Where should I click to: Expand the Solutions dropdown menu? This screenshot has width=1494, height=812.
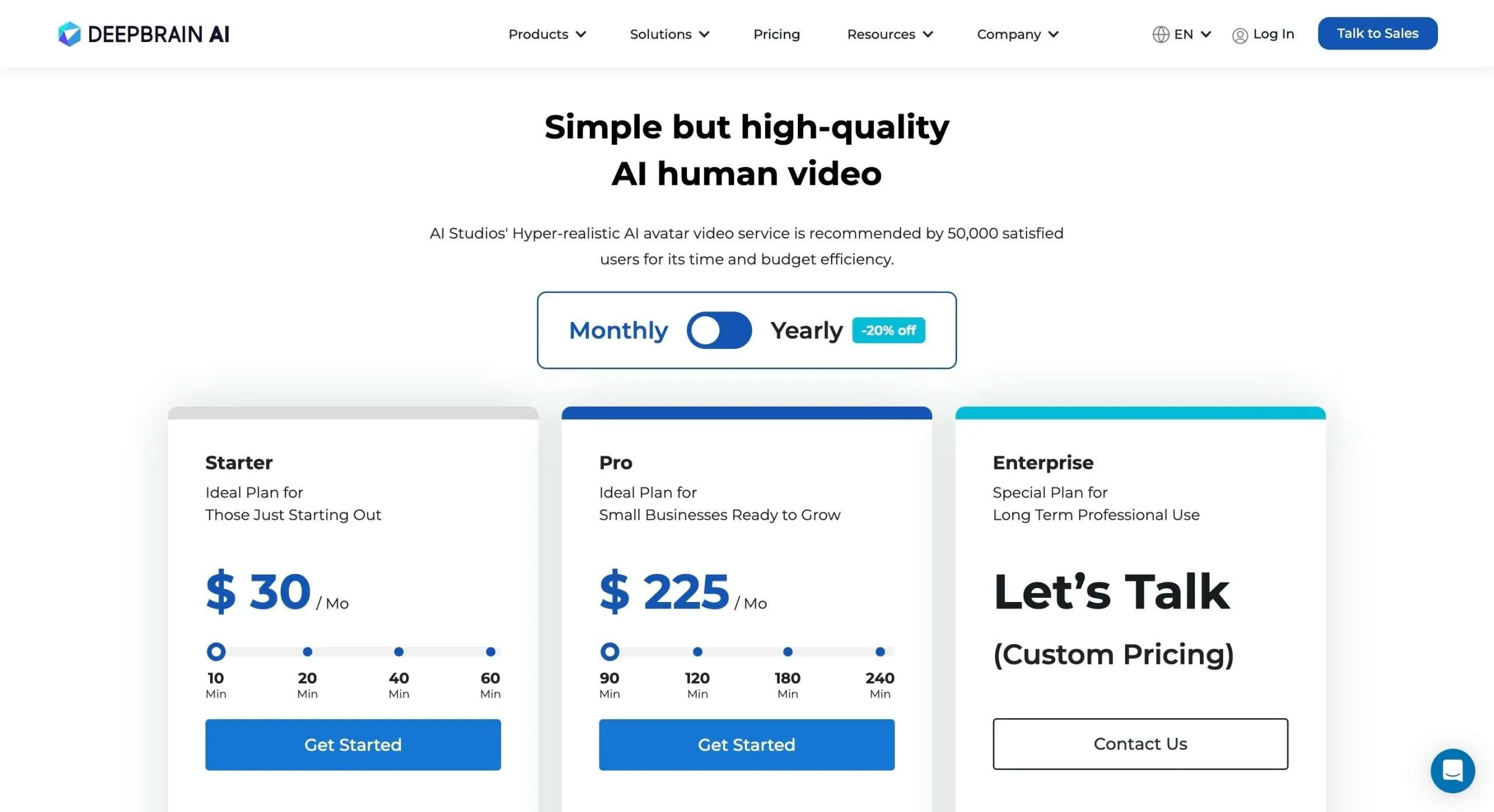[x=669, y=34]
